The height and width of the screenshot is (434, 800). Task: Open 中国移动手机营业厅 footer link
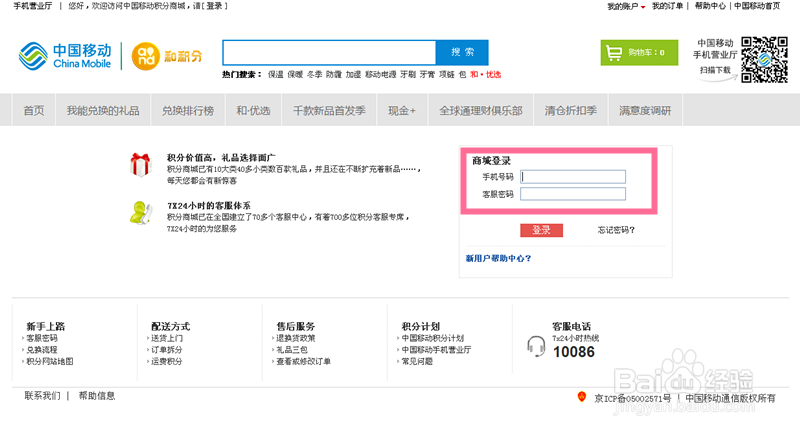point(436,350)
